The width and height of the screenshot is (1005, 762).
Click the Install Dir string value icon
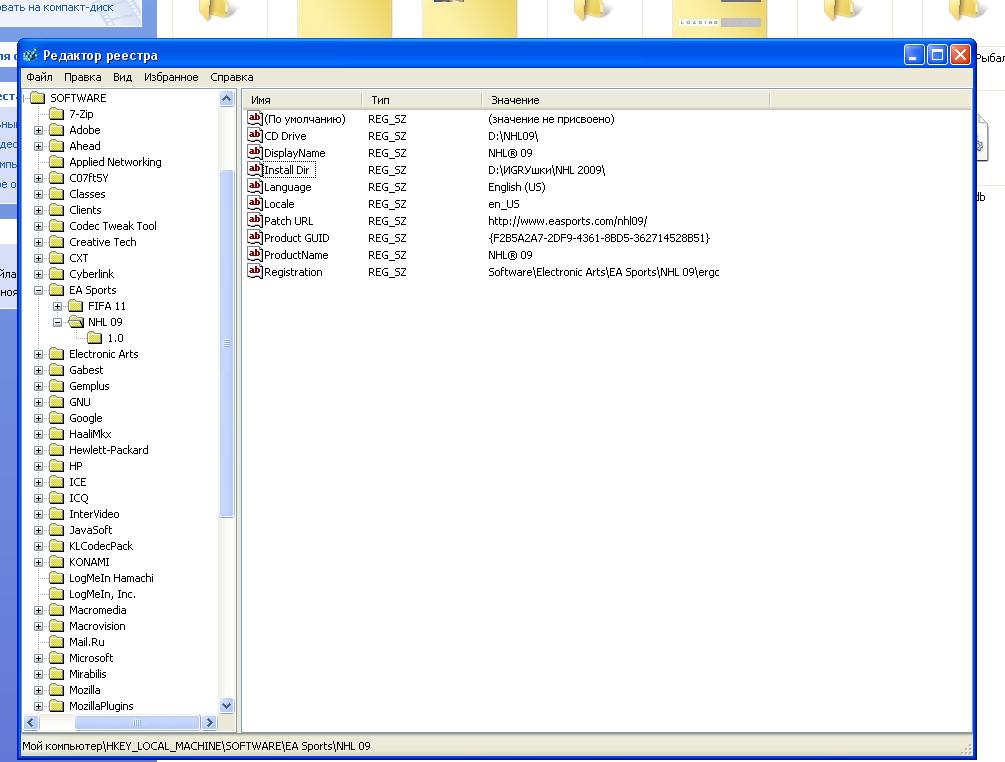[x=254, y=170]
